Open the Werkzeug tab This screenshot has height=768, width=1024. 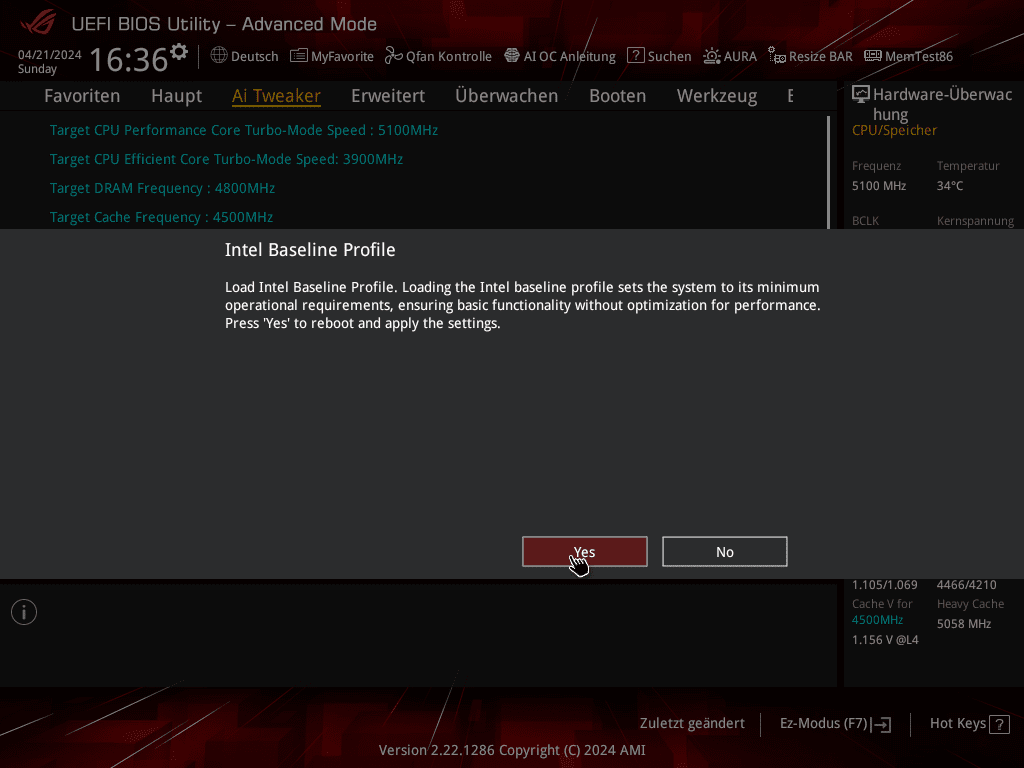click(x=717, y=96)
